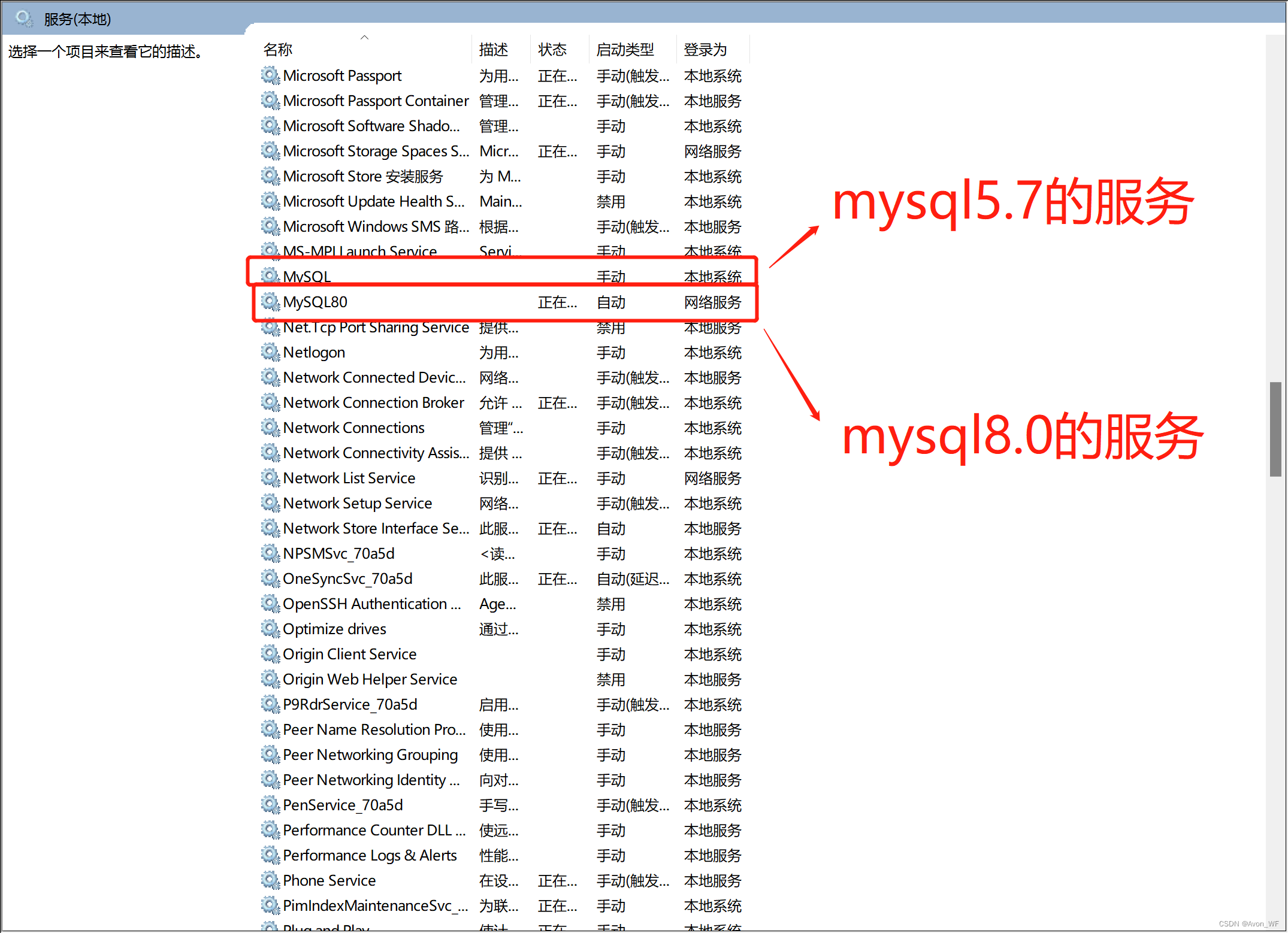Select the Network Connections service row

click(x=353, y=428)
